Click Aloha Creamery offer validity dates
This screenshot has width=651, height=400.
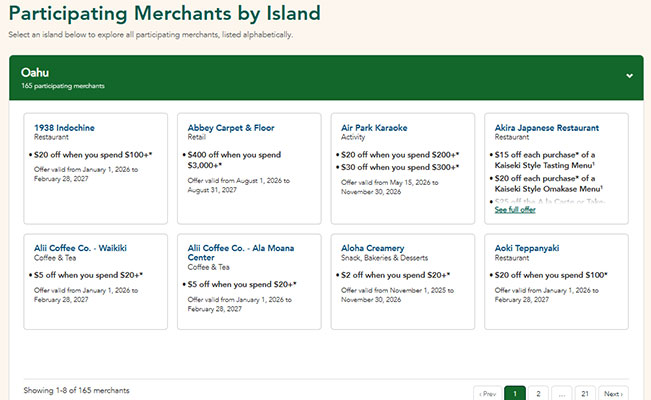coord(397,295)
